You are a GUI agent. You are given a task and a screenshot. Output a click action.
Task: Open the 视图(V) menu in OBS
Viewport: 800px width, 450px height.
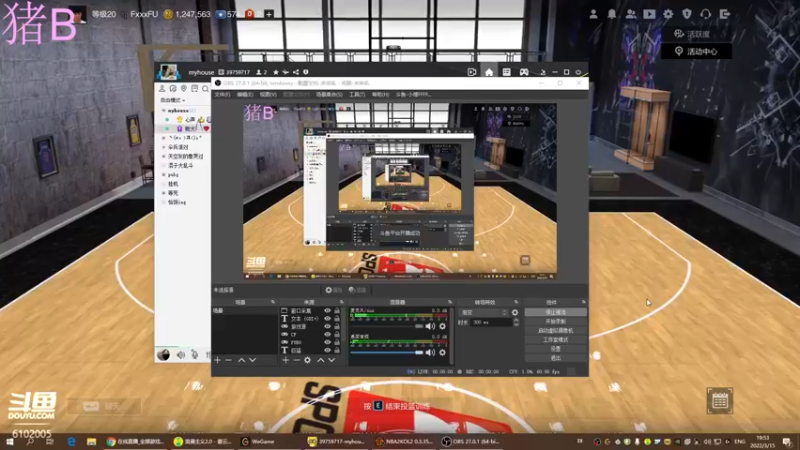click(x=268, y=94)
